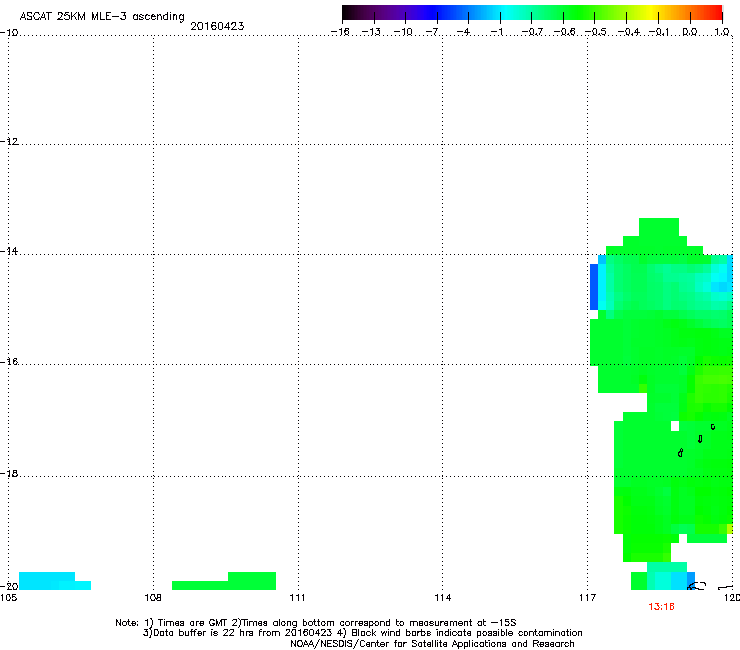Click the dark blue data cells near 117E
The image size is (740, 650).
coord(594,287)
